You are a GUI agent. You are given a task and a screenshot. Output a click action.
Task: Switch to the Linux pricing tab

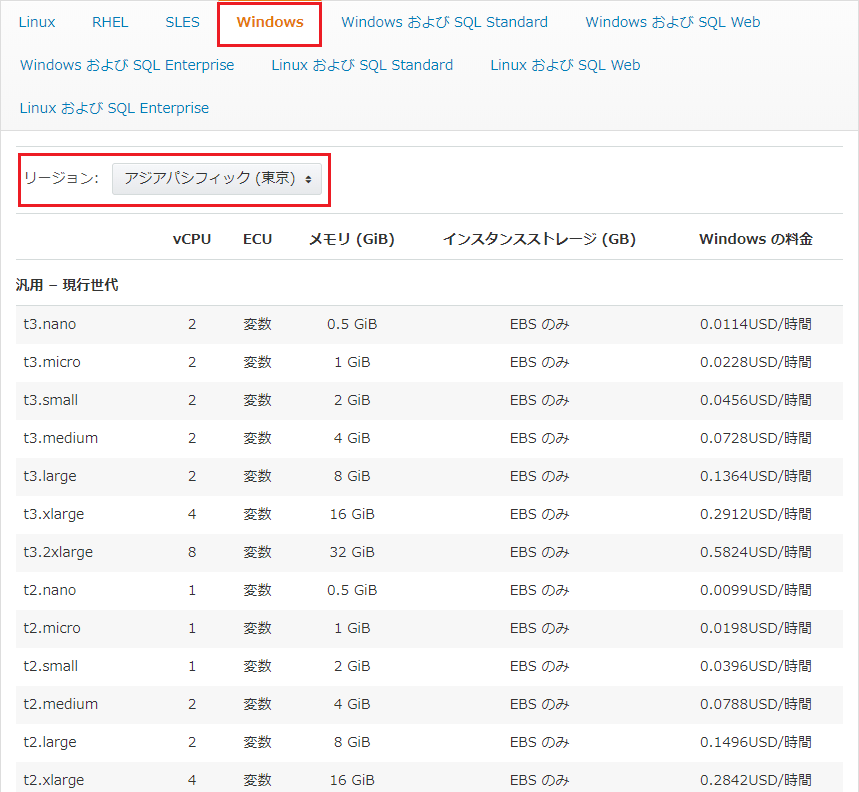[x=37, y=22]
